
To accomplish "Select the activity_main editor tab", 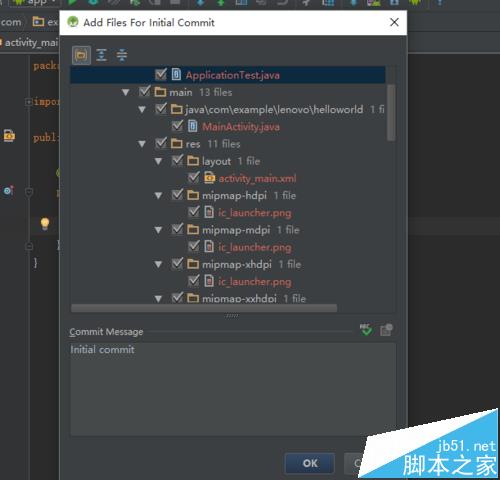I will pos(29,43).
